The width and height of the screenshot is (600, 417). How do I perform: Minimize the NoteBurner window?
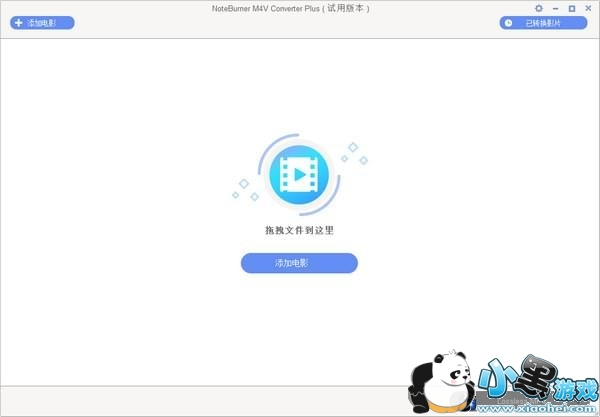(556, 8)
